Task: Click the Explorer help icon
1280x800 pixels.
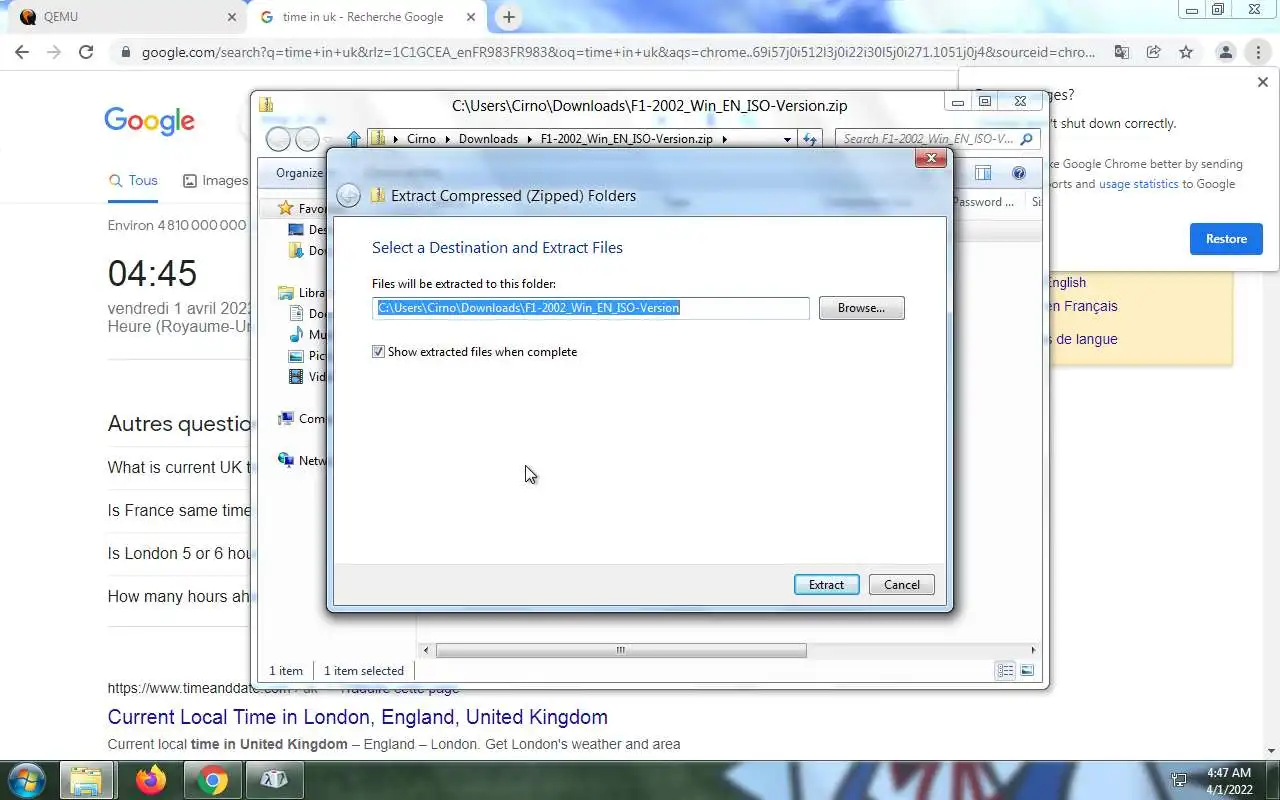Action: (1019, 173)
